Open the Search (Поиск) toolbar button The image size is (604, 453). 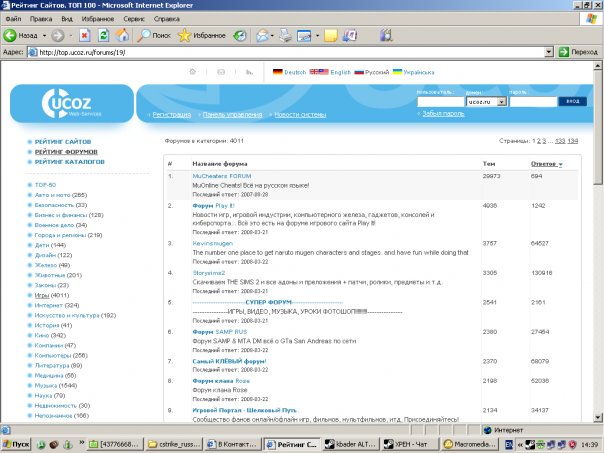click(149, 35)
